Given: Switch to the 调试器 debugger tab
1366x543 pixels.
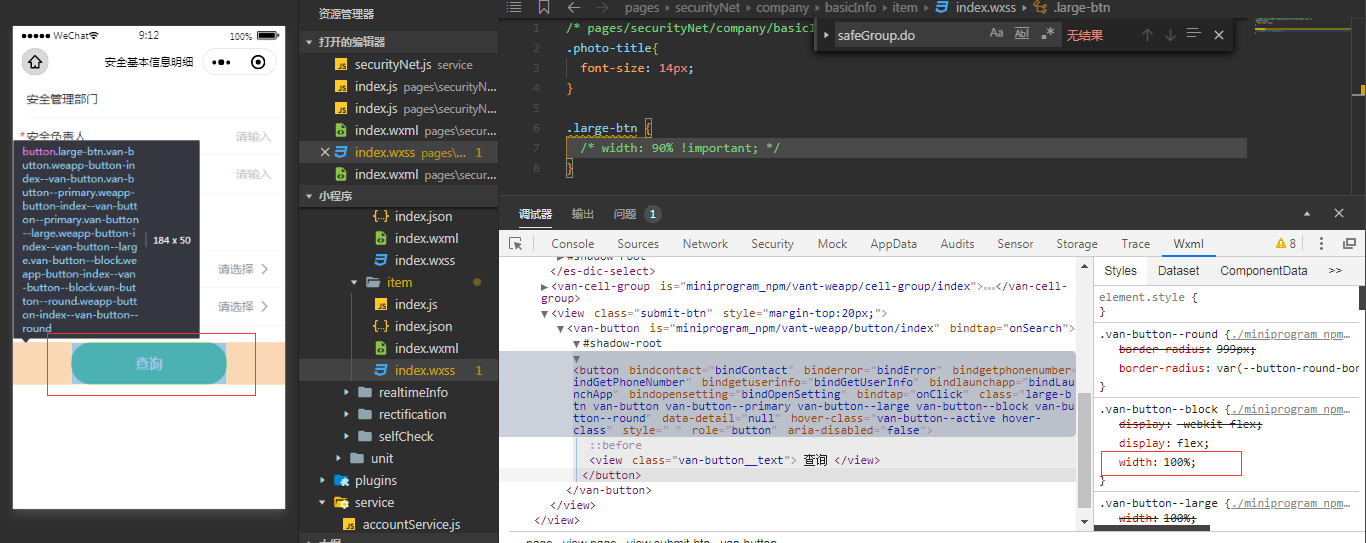Looking at the screenshot, I should click(535, 214).
